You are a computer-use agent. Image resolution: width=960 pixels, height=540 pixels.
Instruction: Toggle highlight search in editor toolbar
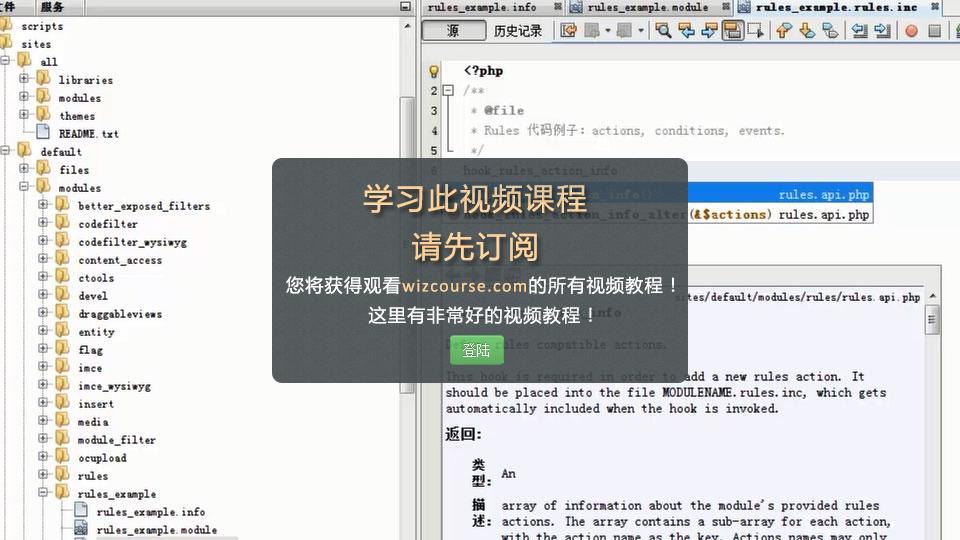point(732,31)
